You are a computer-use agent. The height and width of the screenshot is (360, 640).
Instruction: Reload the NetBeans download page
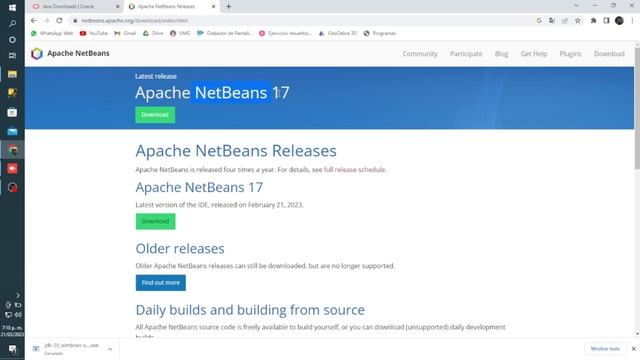(x=59, y=20)
